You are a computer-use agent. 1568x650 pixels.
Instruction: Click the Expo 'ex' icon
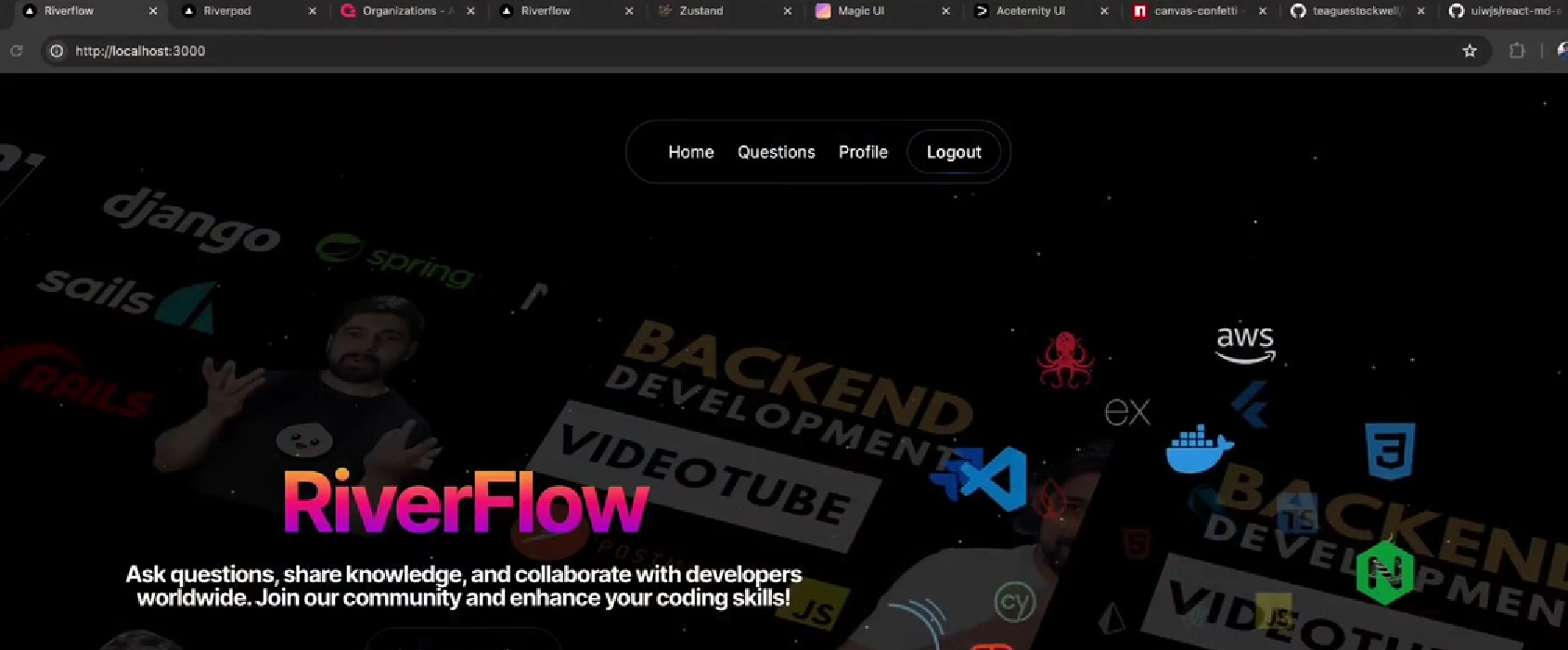coord(1127,412)
